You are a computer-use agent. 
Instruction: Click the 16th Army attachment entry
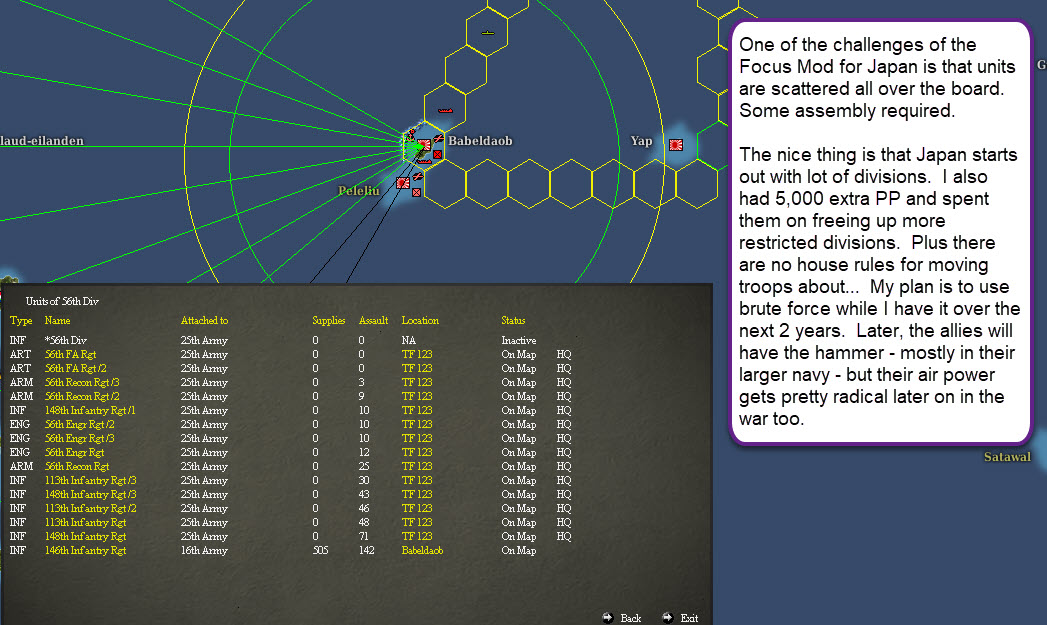(204, 551)
